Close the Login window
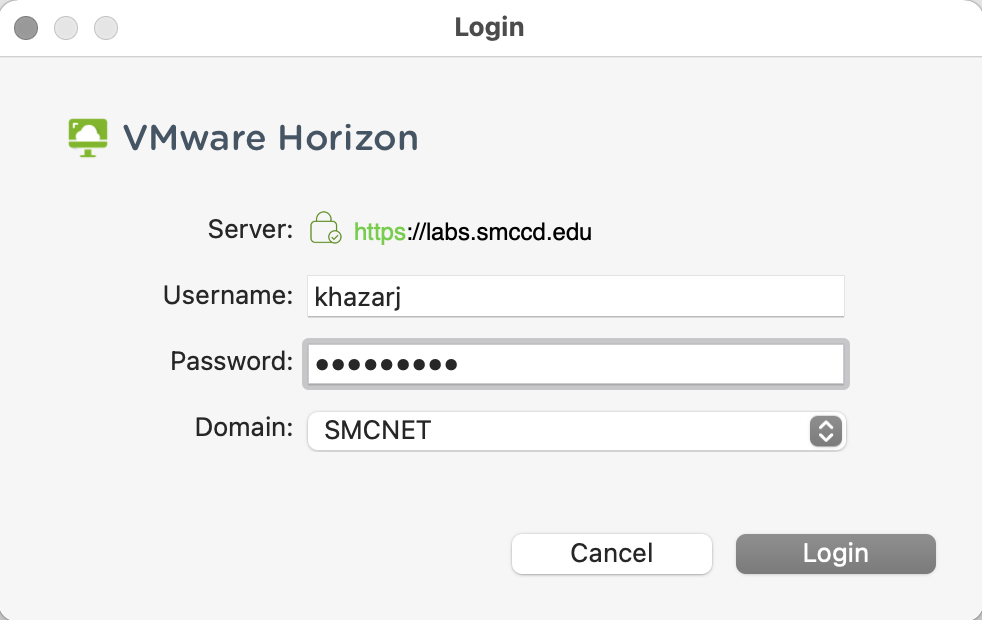 (26, 28)
